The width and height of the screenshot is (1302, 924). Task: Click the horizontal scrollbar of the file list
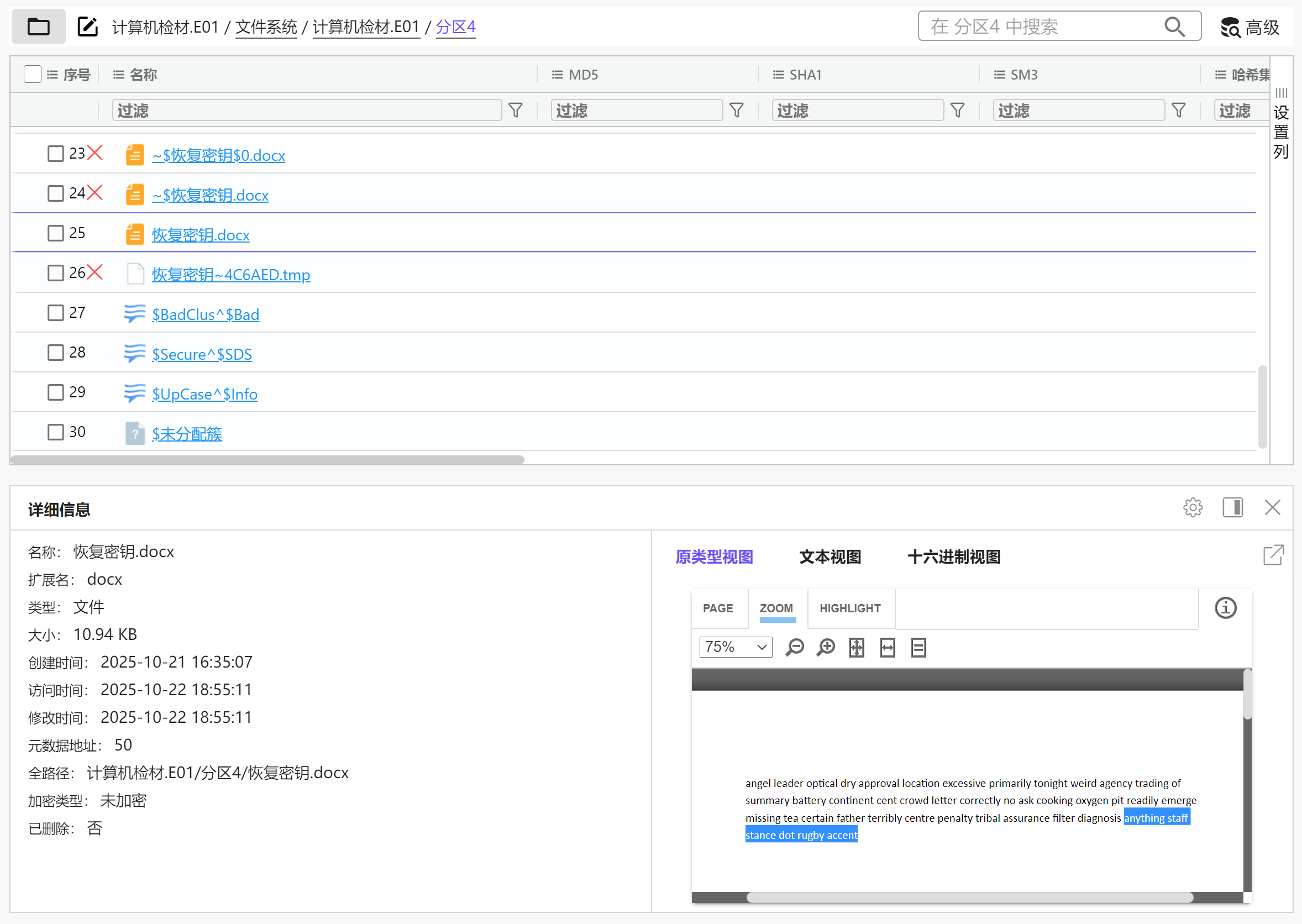pos(267,460)
